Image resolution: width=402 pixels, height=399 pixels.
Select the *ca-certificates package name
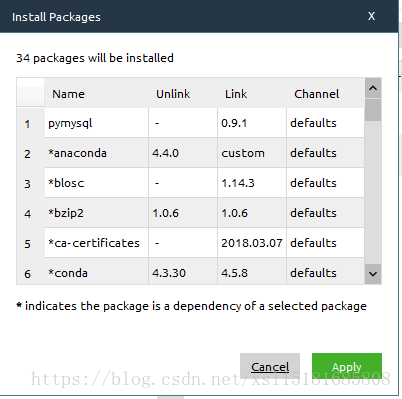[x=97, y=243]
